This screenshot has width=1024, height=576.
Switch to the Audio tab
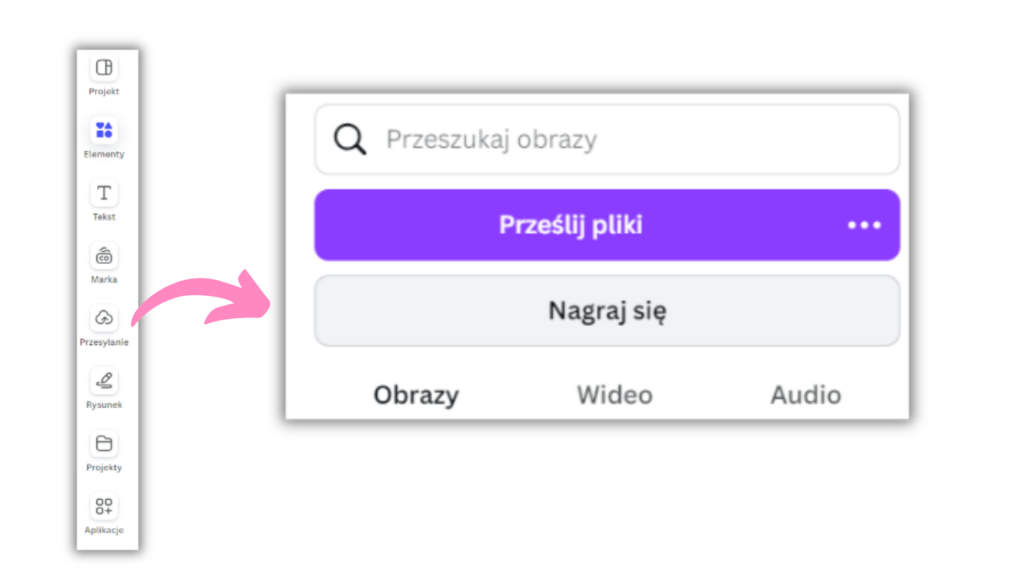[805, 395]
